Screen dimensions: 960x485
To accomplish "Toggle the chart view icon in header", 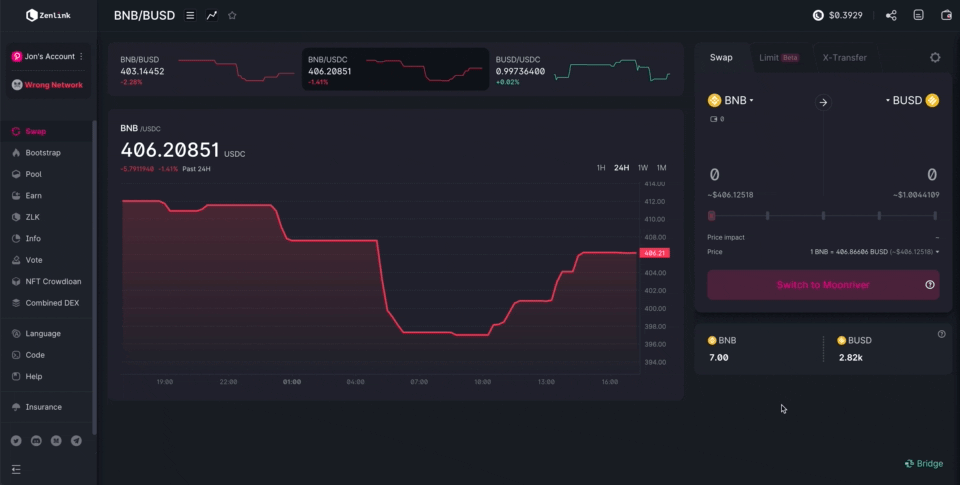I will pyautogui.click(x=211, y=15).
